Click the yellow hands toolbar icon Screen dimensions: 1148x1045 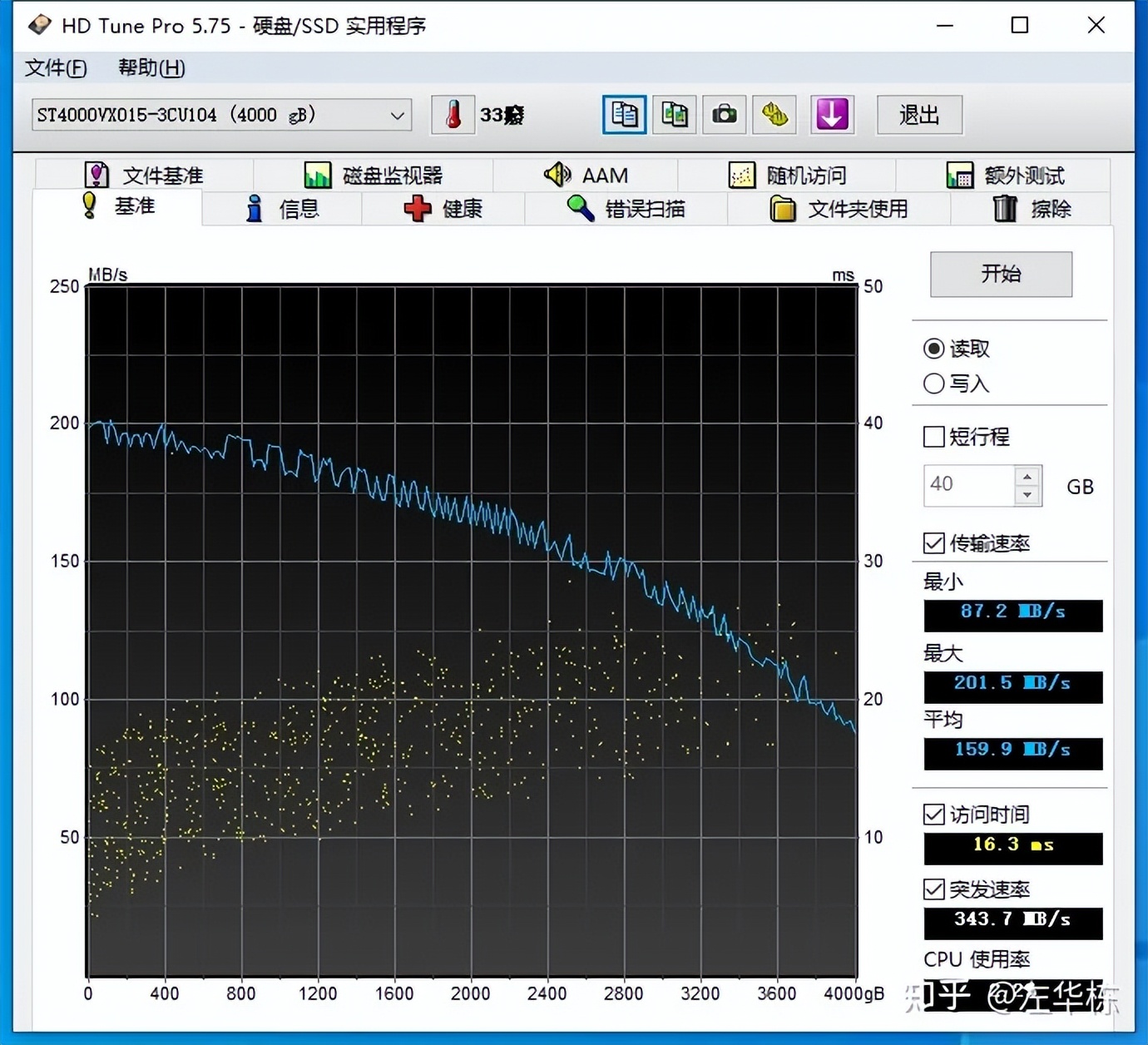coord(774,115)
